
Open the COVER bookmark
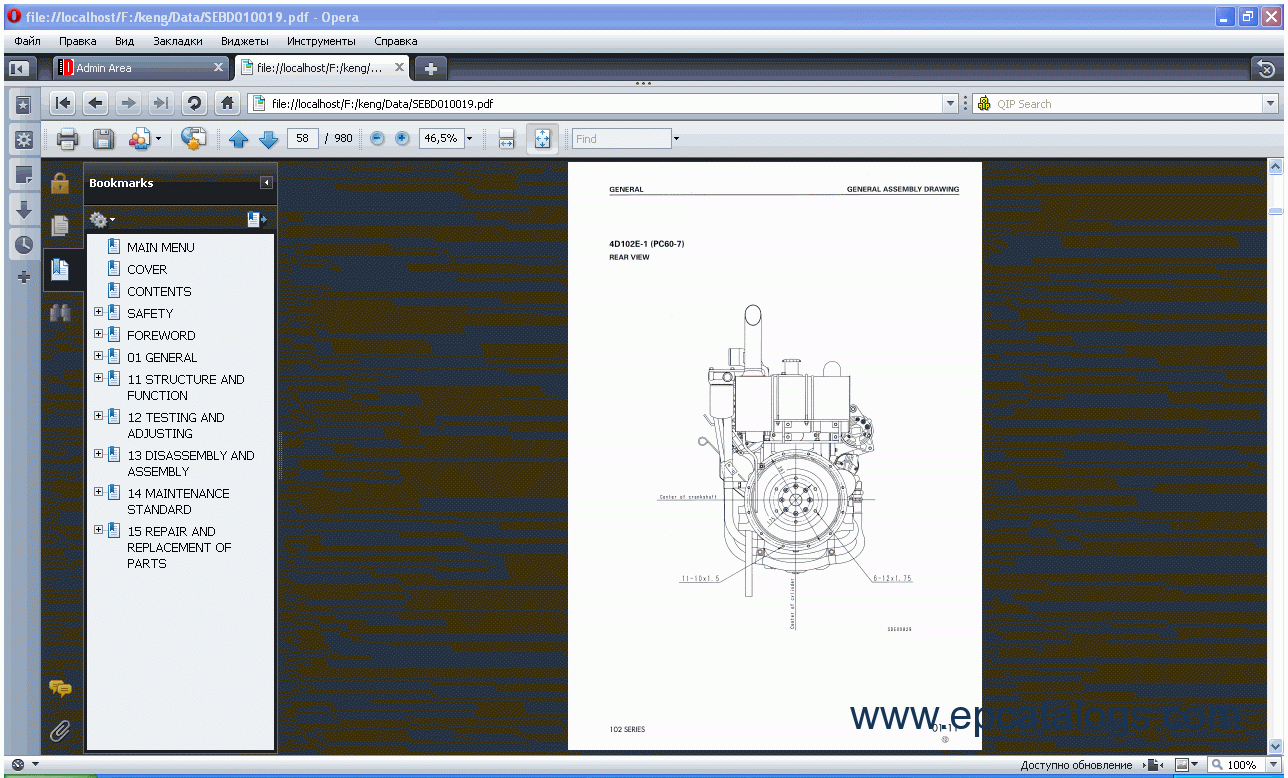[147, 269]
